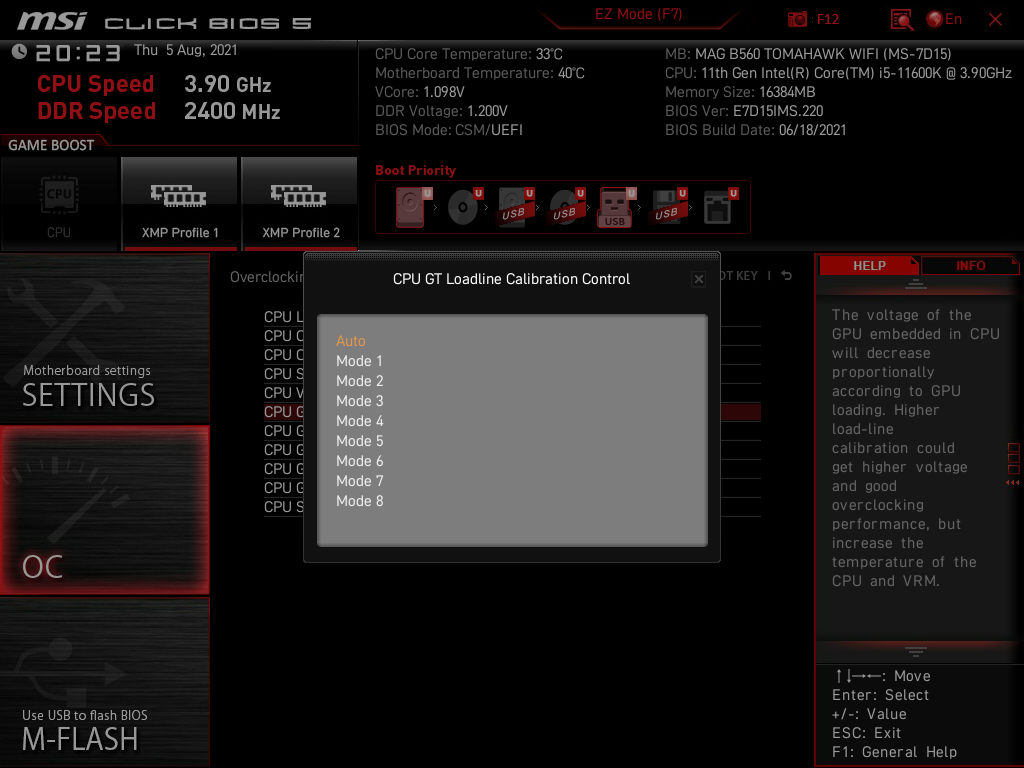This screenshot has height=768, width=1024.
Task: Click the back arrow beside HOT KEY
Action: [787, 276]
